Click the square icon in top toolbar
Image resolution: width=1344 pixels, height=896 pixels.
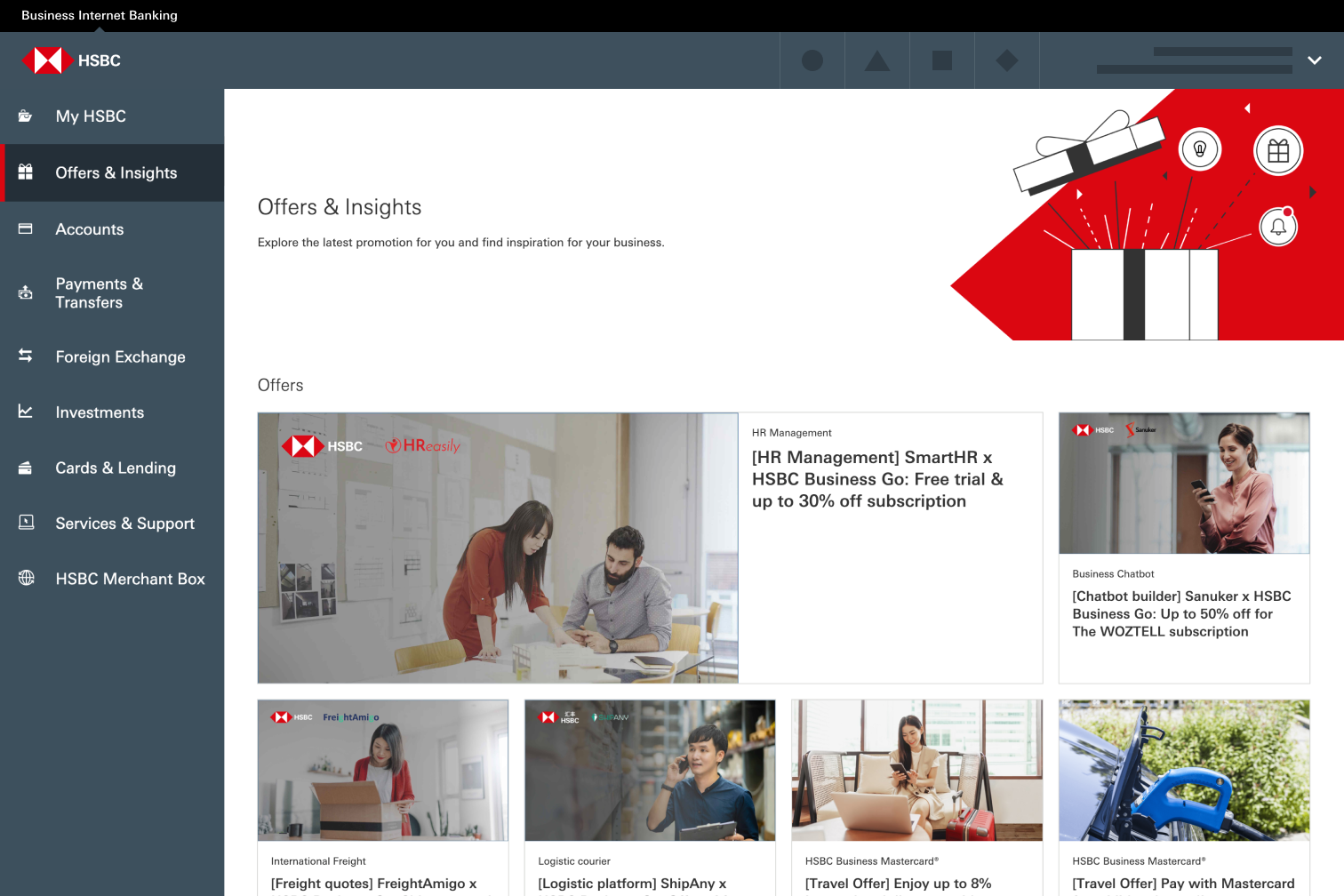[941, 60]
